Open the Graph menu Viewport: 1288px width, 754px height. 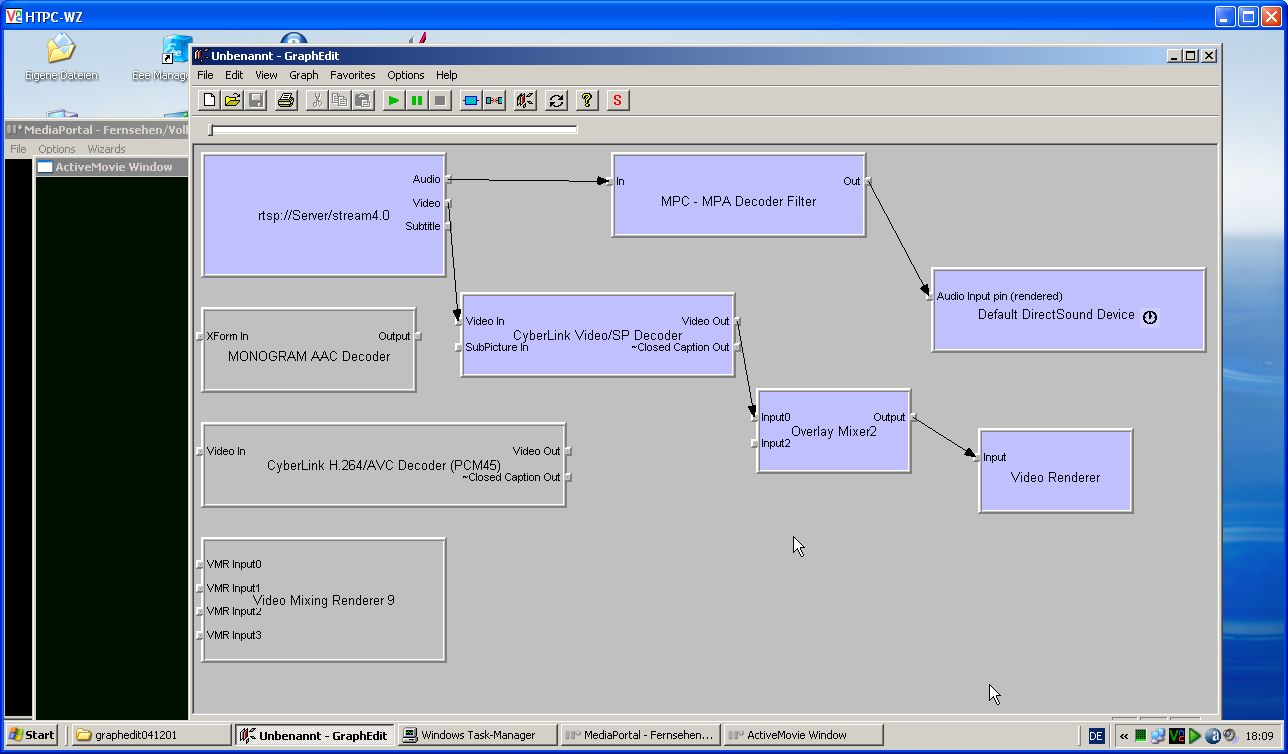coord(304,75)
